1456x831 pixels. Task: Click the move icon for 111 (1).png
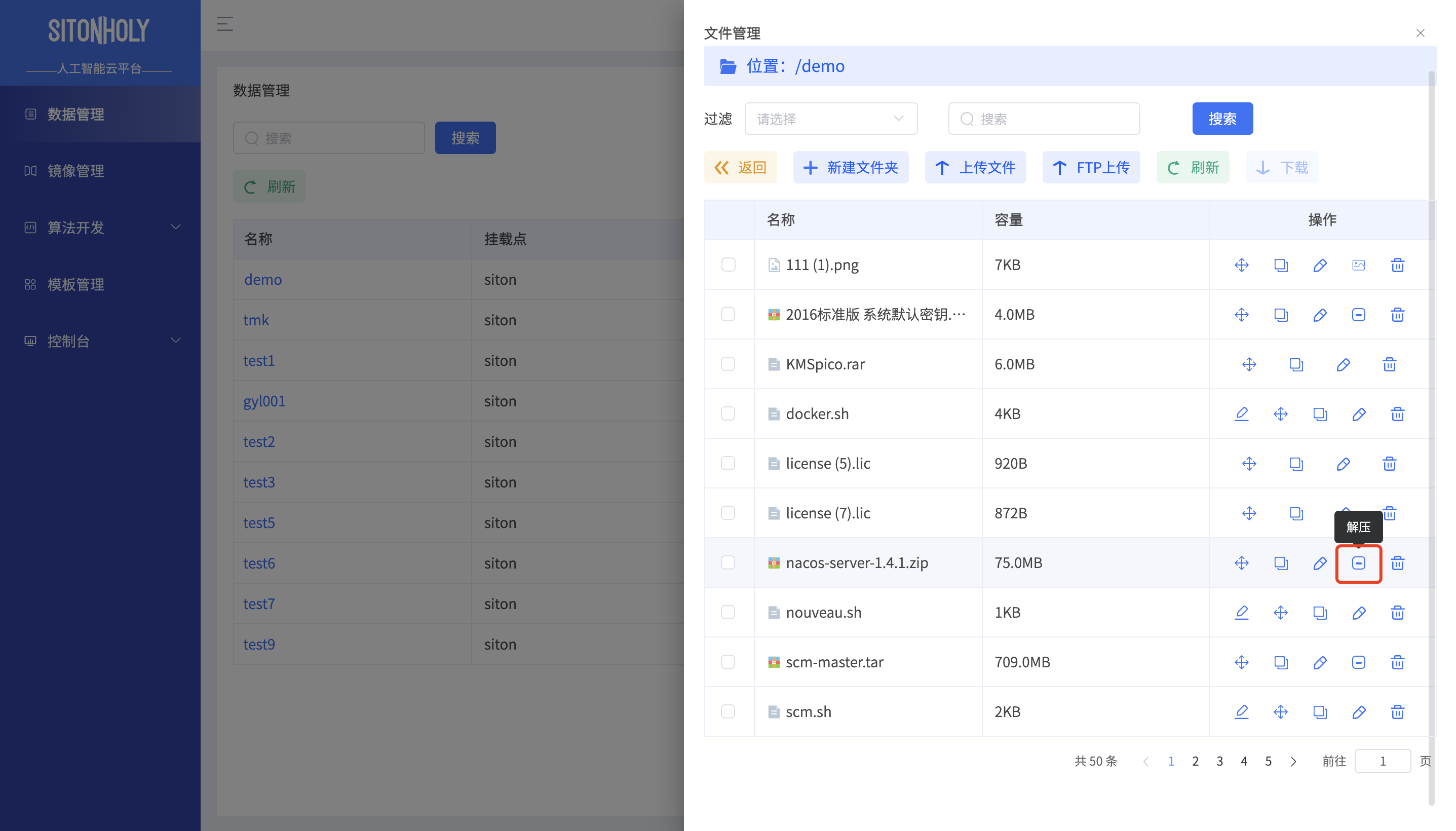point(1242,265)
